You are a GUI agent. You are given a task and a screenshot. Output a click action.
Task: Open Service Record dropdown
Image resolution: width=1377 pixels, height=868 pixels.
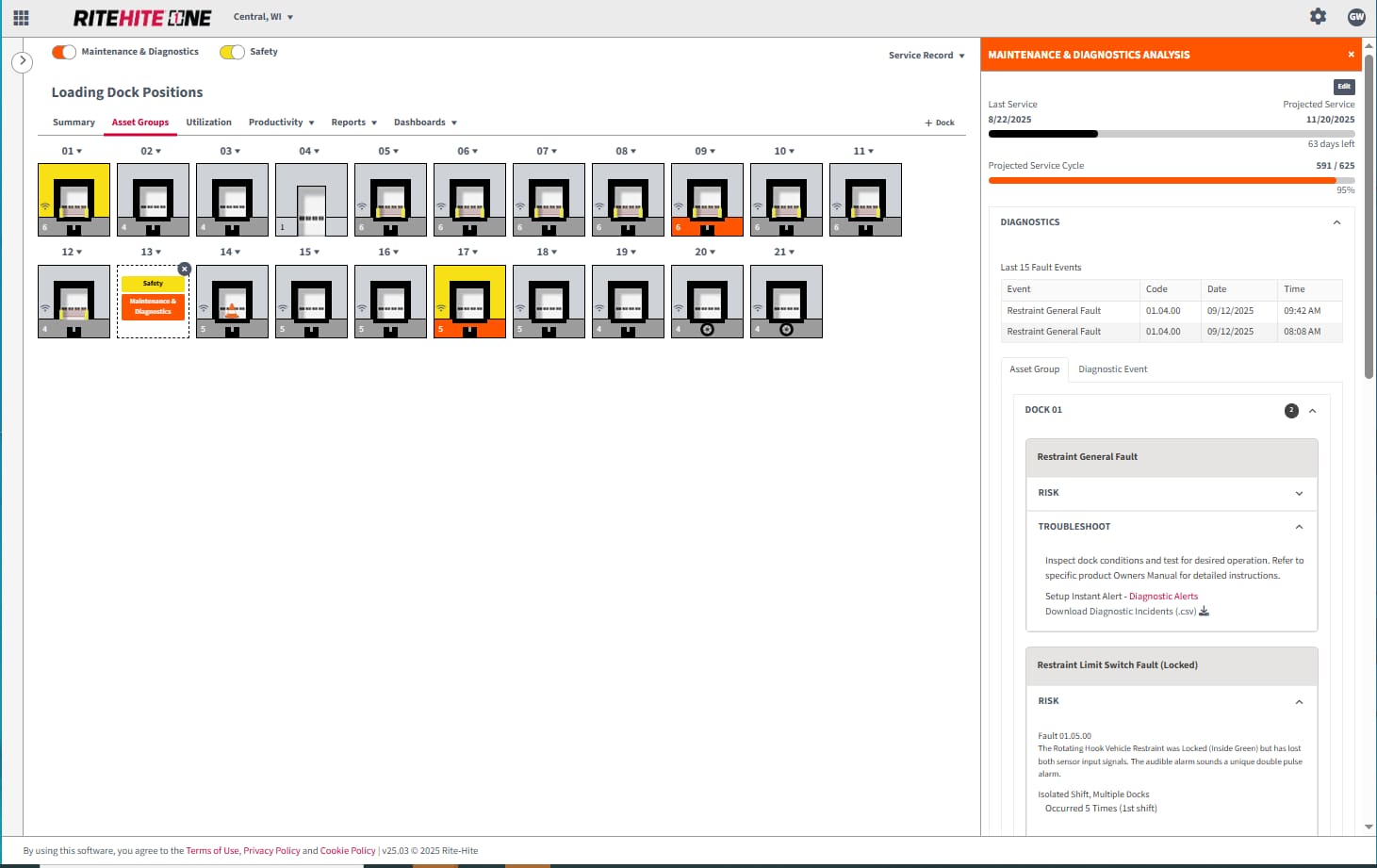(x=926, y=56)
